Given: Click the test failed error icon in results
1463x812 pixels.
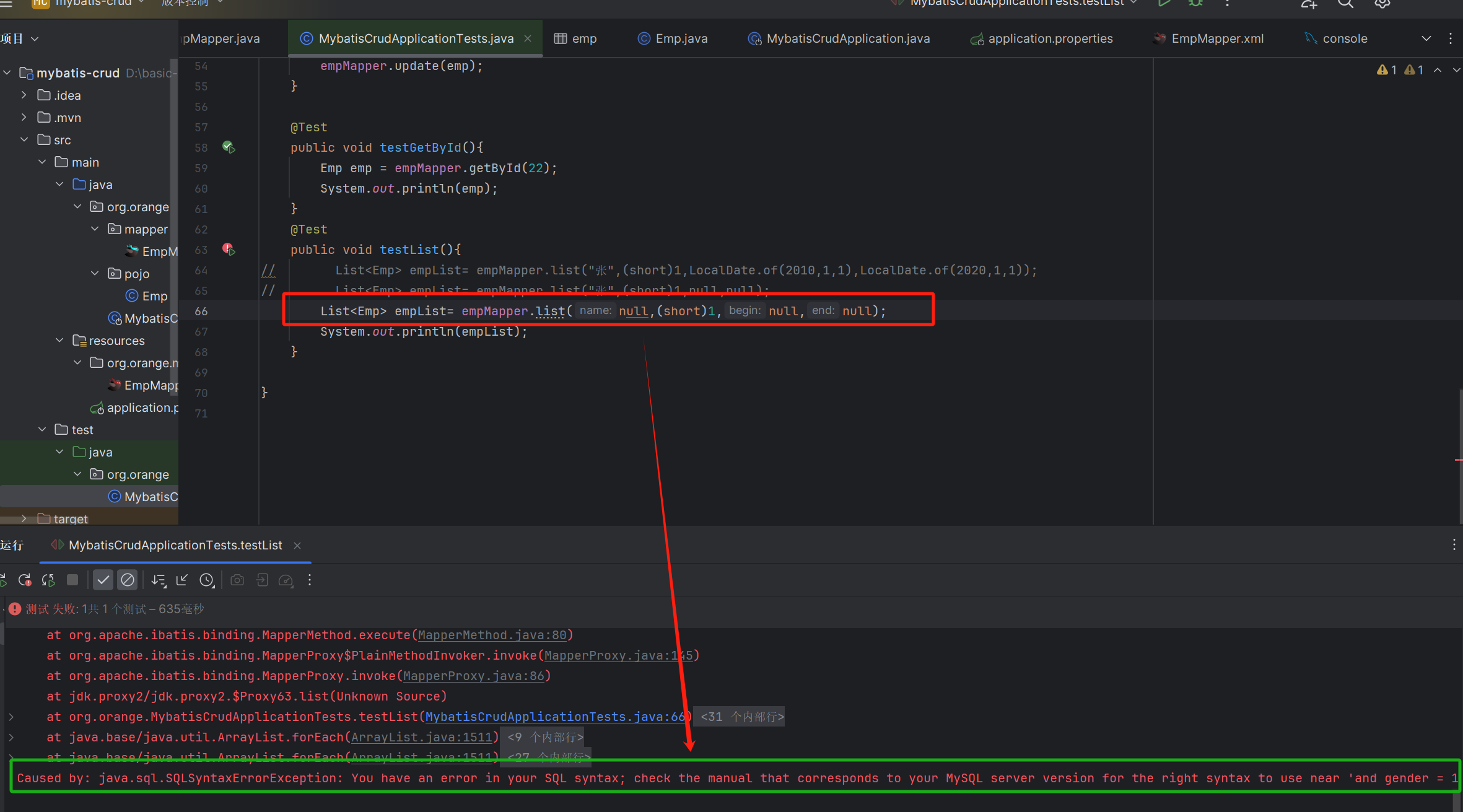Looking at the screenshot, I should [15, 609].
